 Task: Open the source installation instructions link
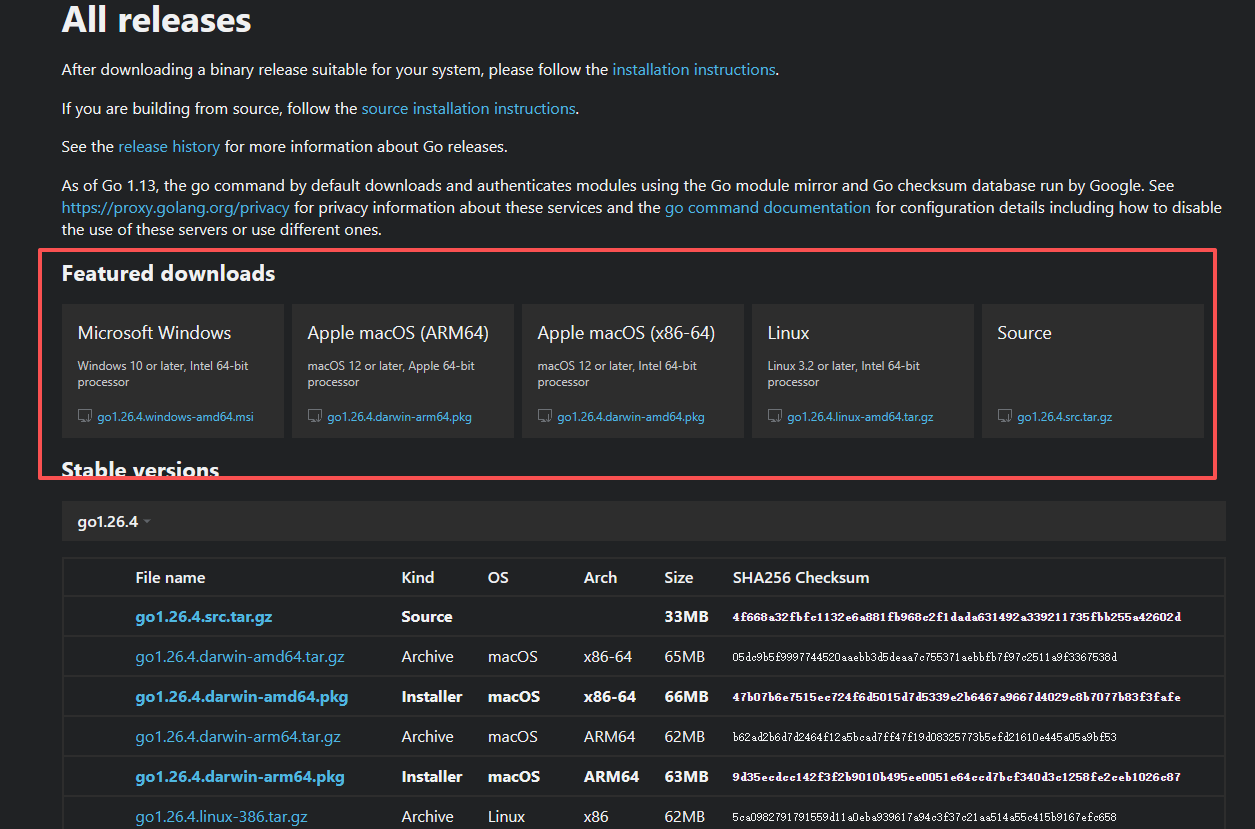coord(468,108)
